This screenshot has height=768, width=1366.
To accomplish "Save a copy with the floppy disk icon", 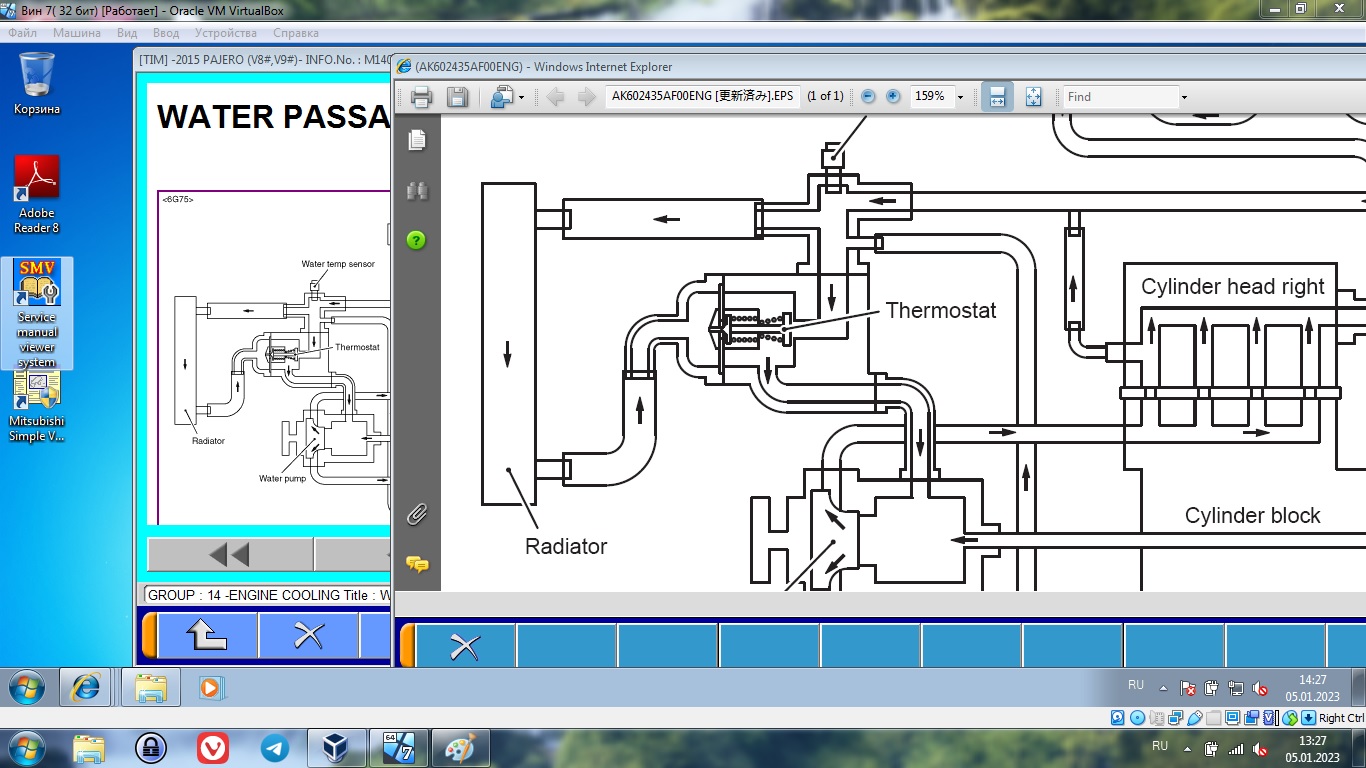I will (457, 97).
